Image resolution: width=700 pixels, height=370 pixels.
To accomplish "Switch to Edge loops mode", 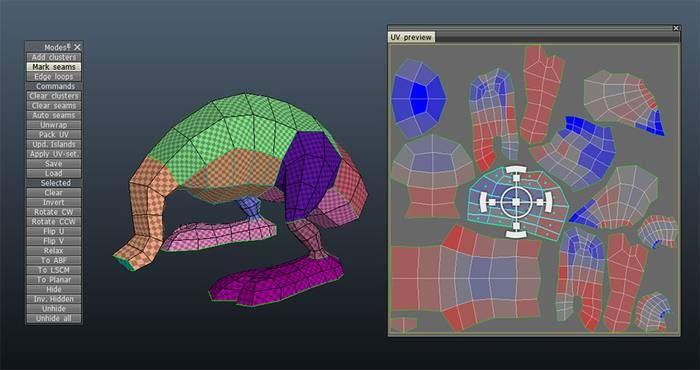I will coord(54,77).
